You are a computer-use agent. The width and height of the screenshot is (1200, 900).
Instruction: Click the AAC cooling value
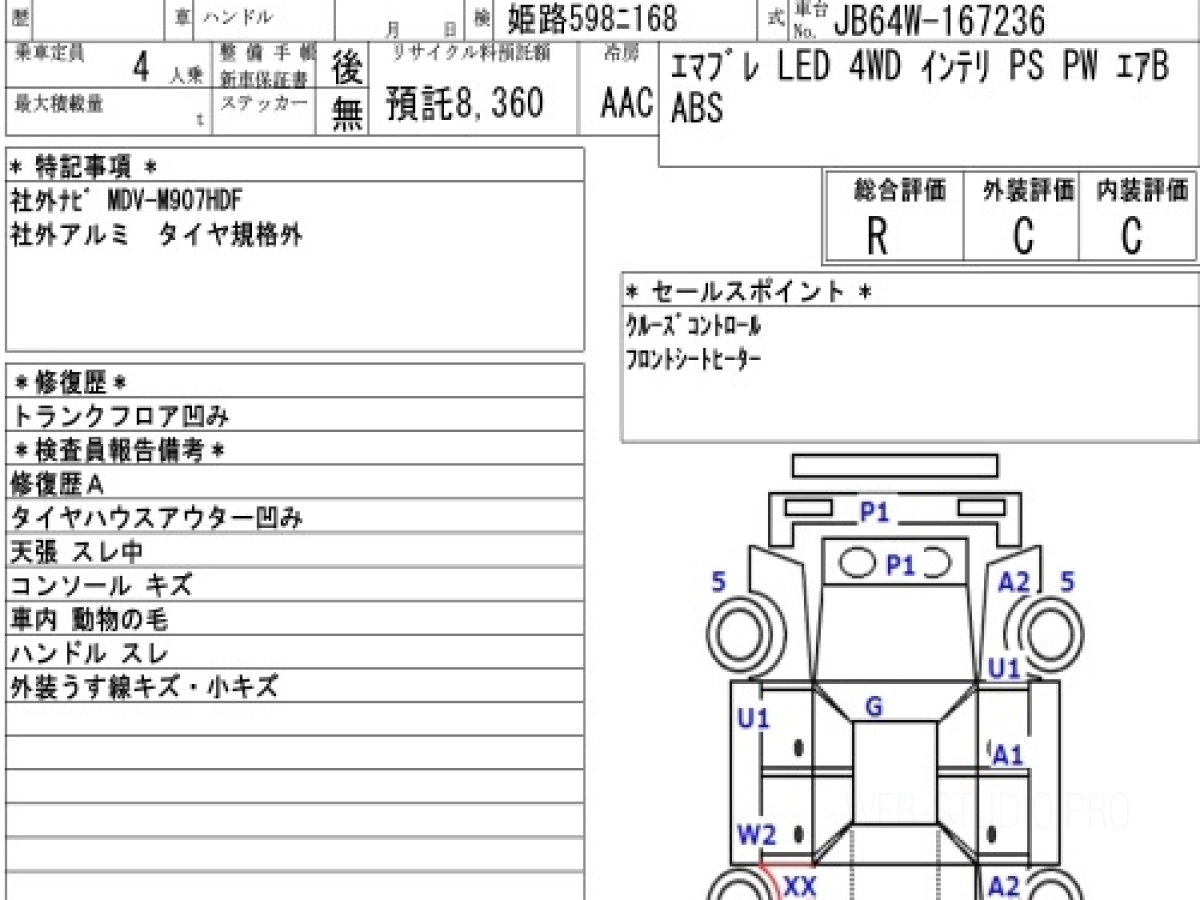click(x=626, y=104)
